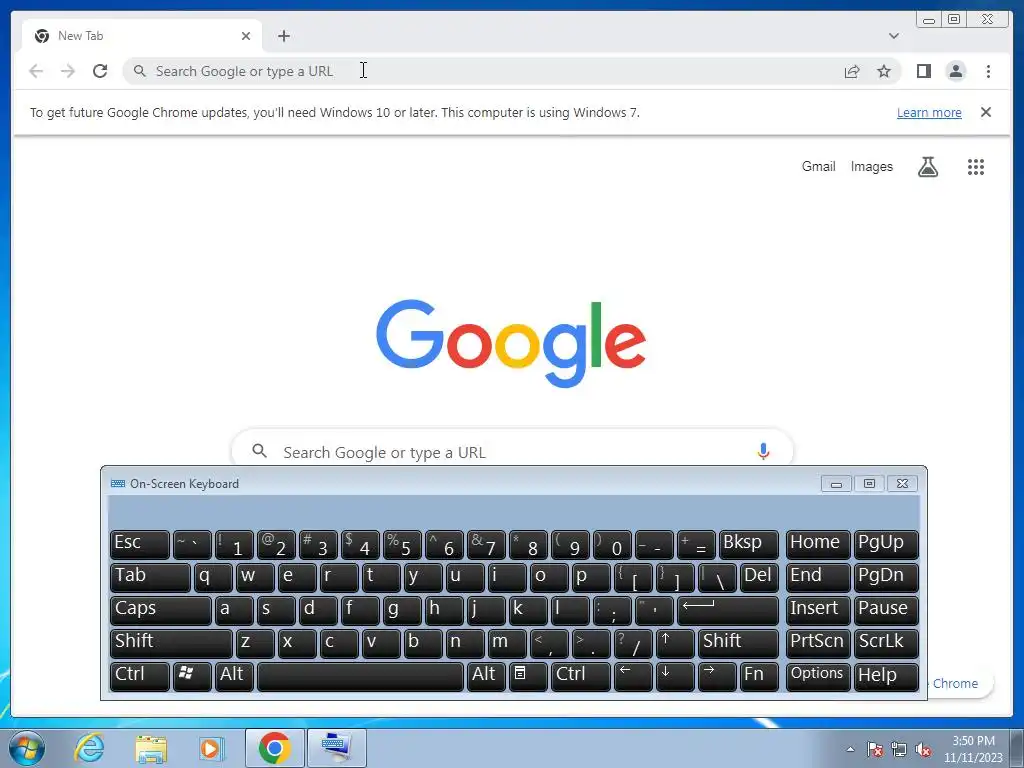Tap the number 5 key

pos(402,544)
